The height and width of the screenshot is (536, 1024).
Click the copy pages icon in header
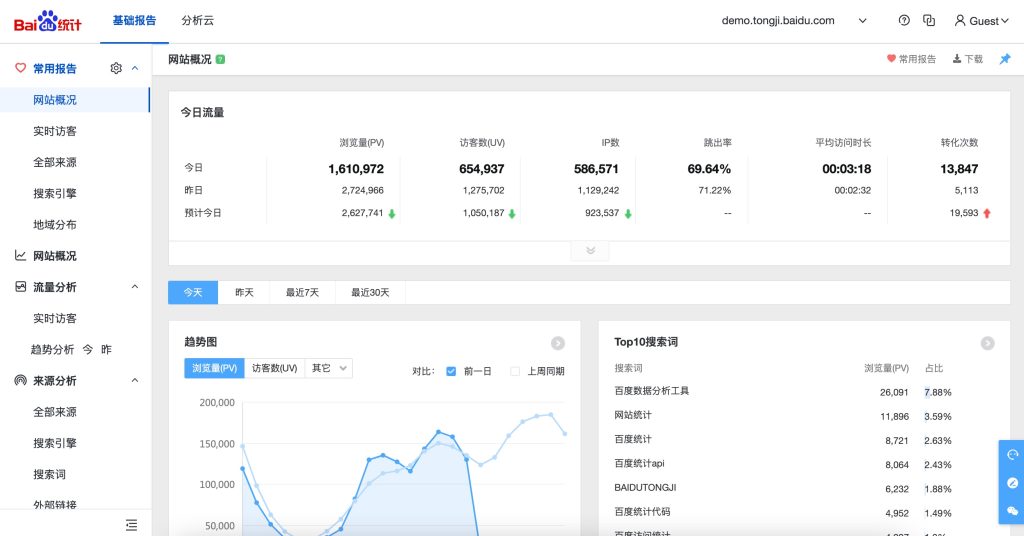(929, 20)
